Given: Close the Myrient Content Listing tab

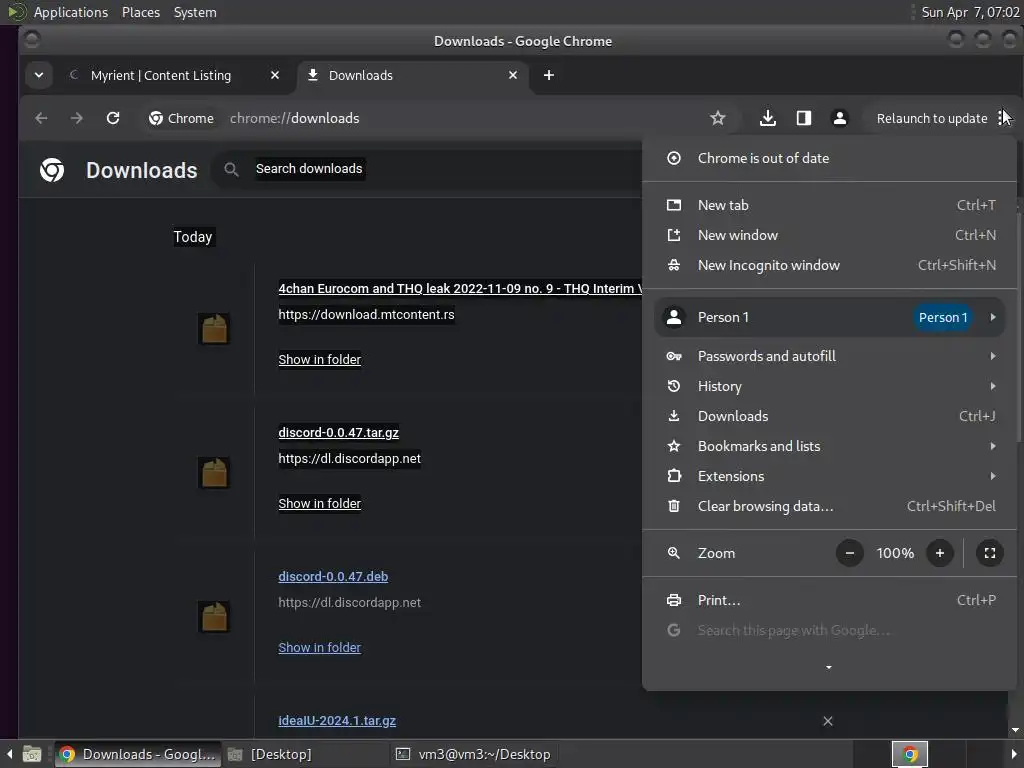Looking at the screenshot, I should [275, 75].
